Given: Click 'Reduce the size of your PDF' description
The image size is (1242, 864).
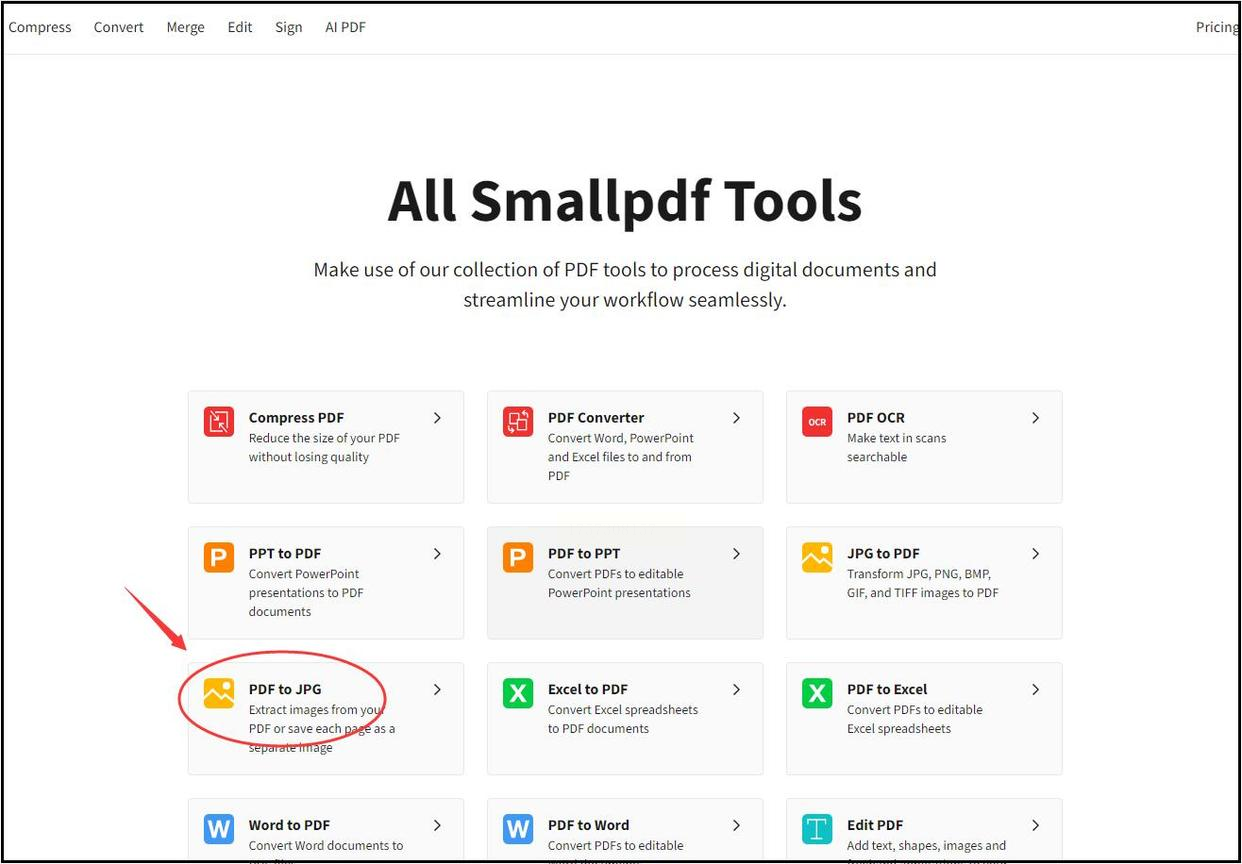Looking at the screenshot, I should 324,448.
